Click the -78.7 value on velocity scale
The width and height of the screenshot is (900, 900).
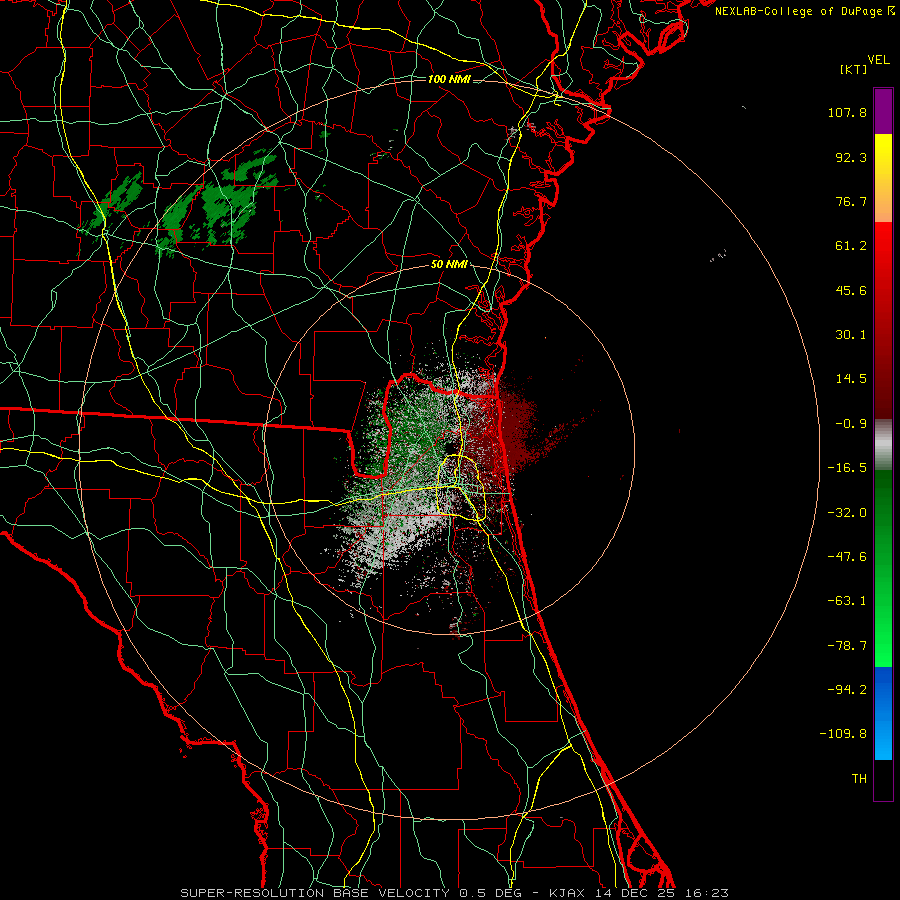click(847, 646)
